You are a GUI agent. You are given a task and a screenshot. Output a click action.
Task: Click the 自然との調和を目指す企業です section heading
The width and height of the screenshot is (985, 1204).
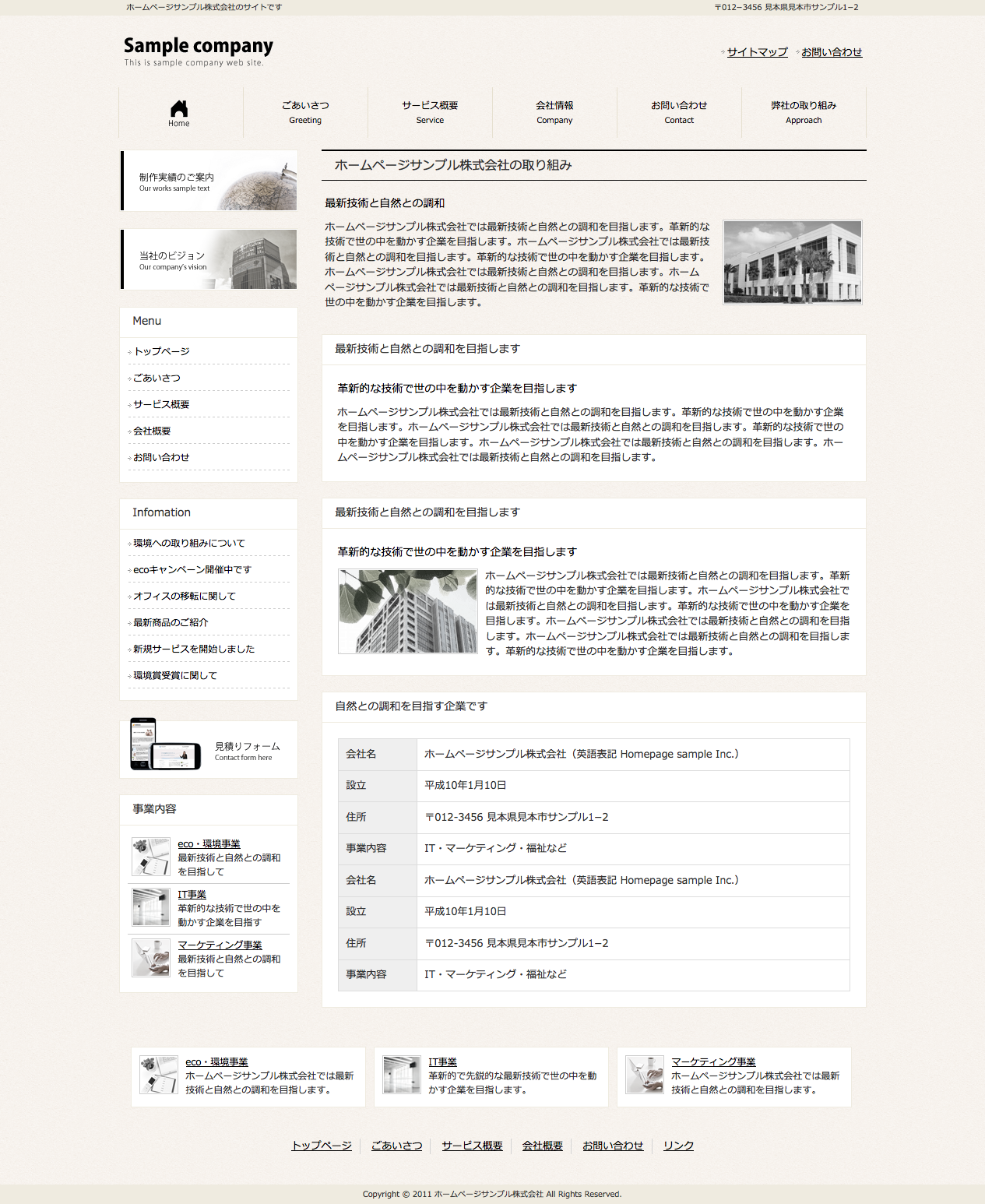pyautogui.click(x=411, y=706)
